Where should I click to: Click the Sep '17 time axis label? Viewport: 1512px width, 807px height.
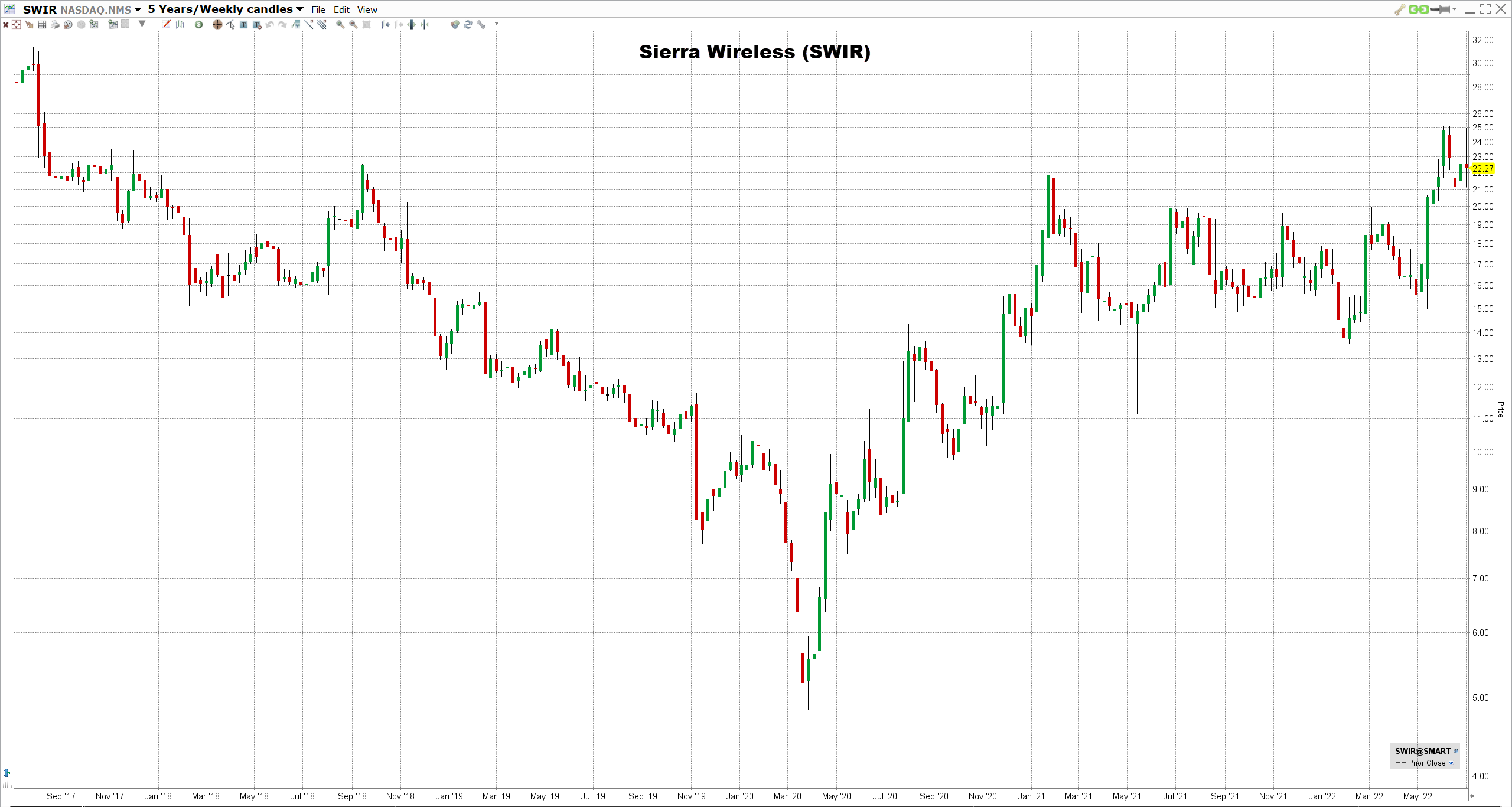(61, 796)
